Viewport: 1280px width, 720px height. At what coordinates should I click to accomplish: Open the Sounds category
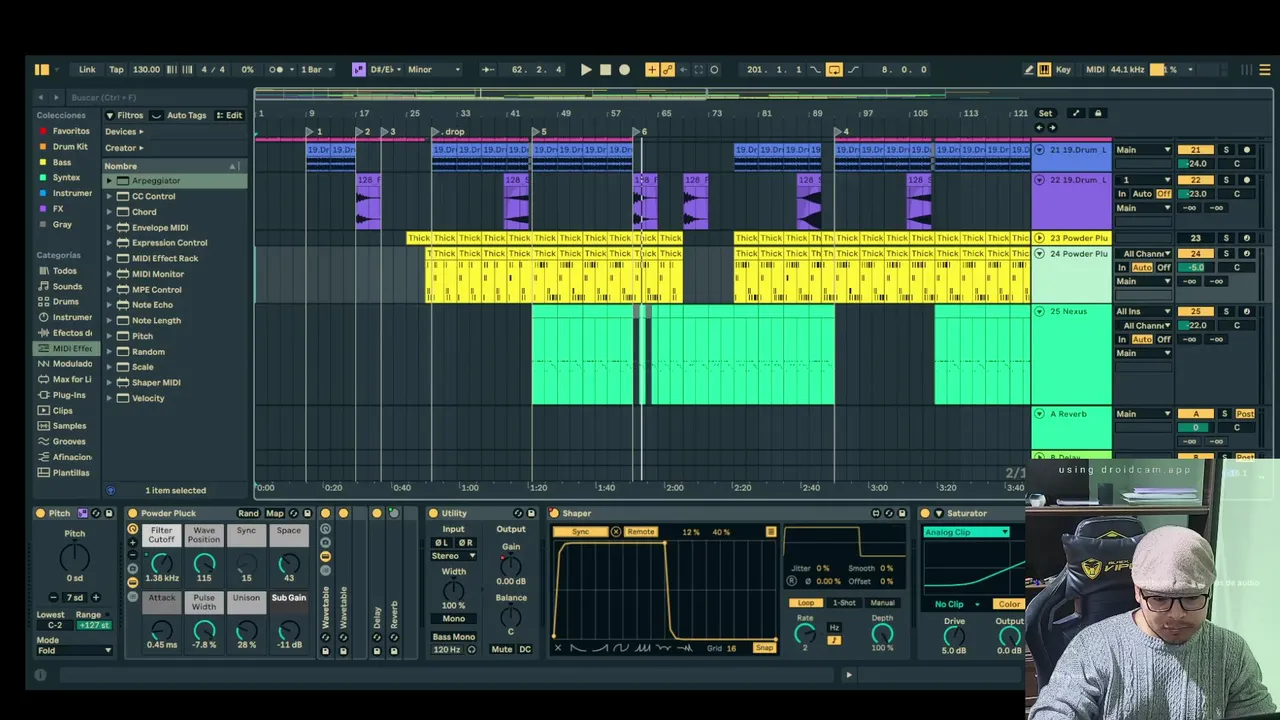coord(67,286)
